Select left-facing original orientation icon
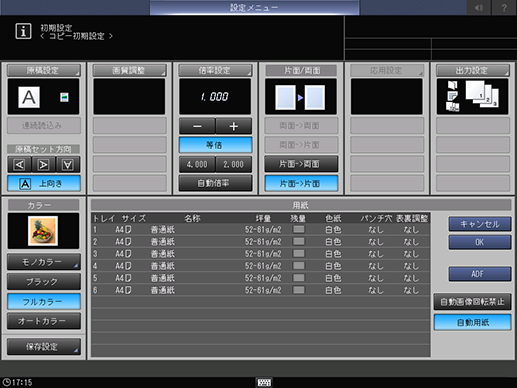This screenshot has width=517, height=388. click(20, 165)
